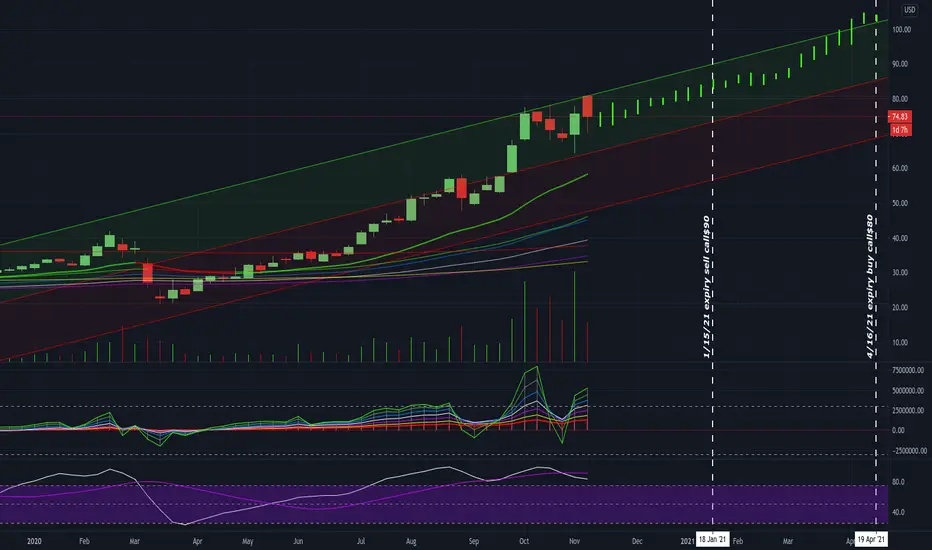The height and width of the screenshot is (550, 932).
Task: Click the 10.00 price axis label
Action: coord(900,342)
